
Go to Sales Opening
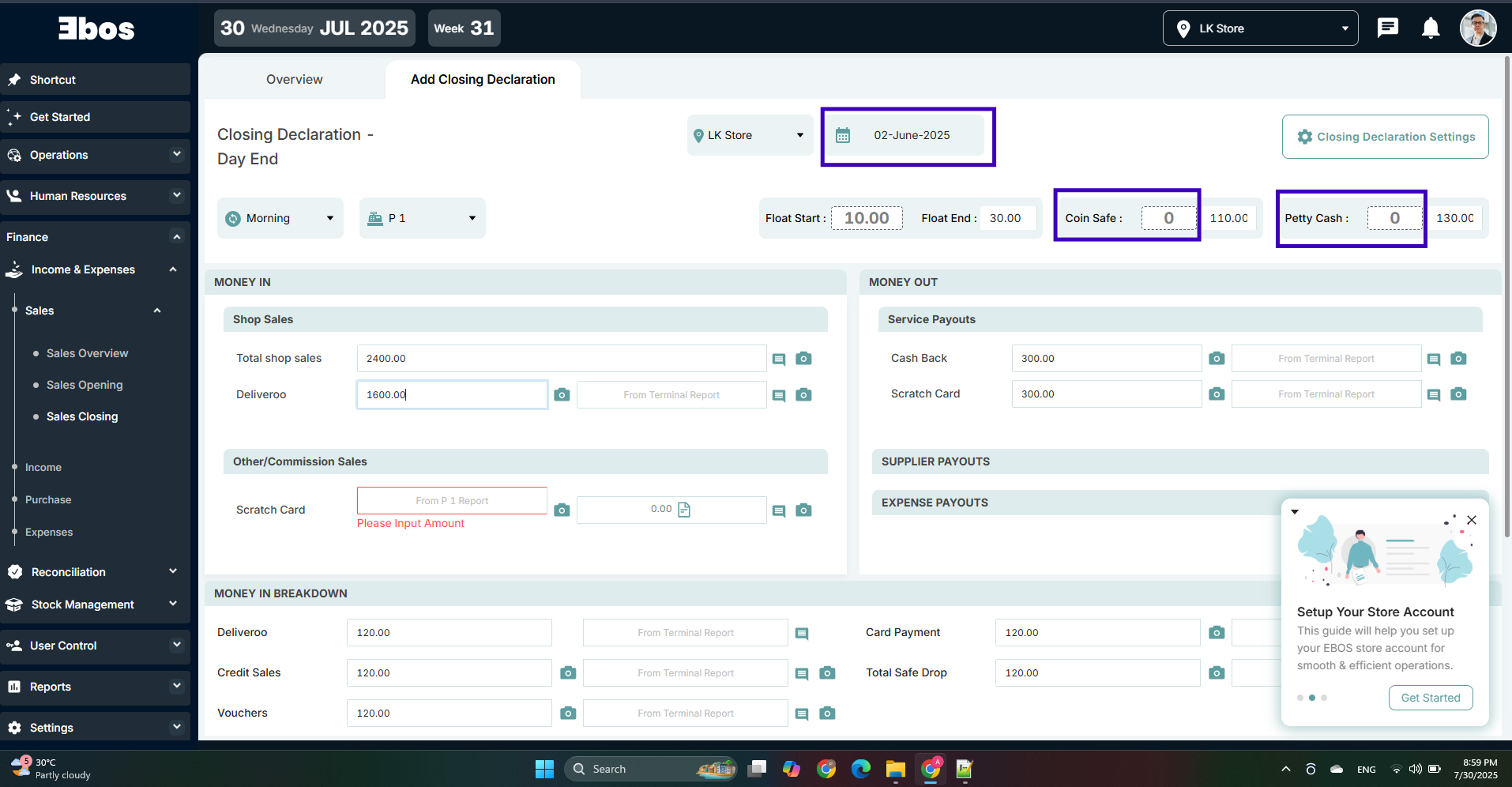[x=85, y=385]
